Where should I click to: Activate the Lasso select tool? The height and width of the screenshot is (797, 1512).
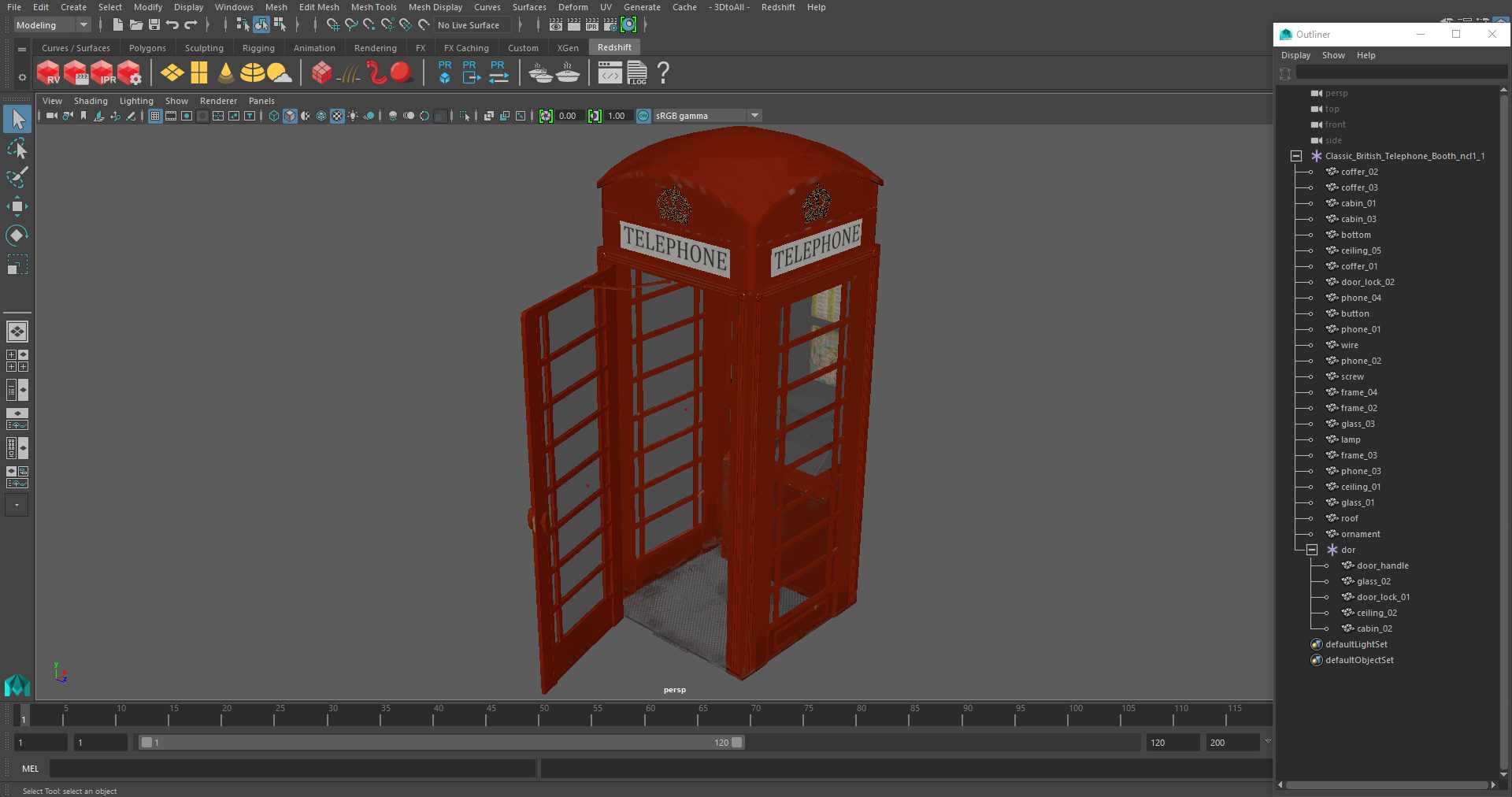17,149
